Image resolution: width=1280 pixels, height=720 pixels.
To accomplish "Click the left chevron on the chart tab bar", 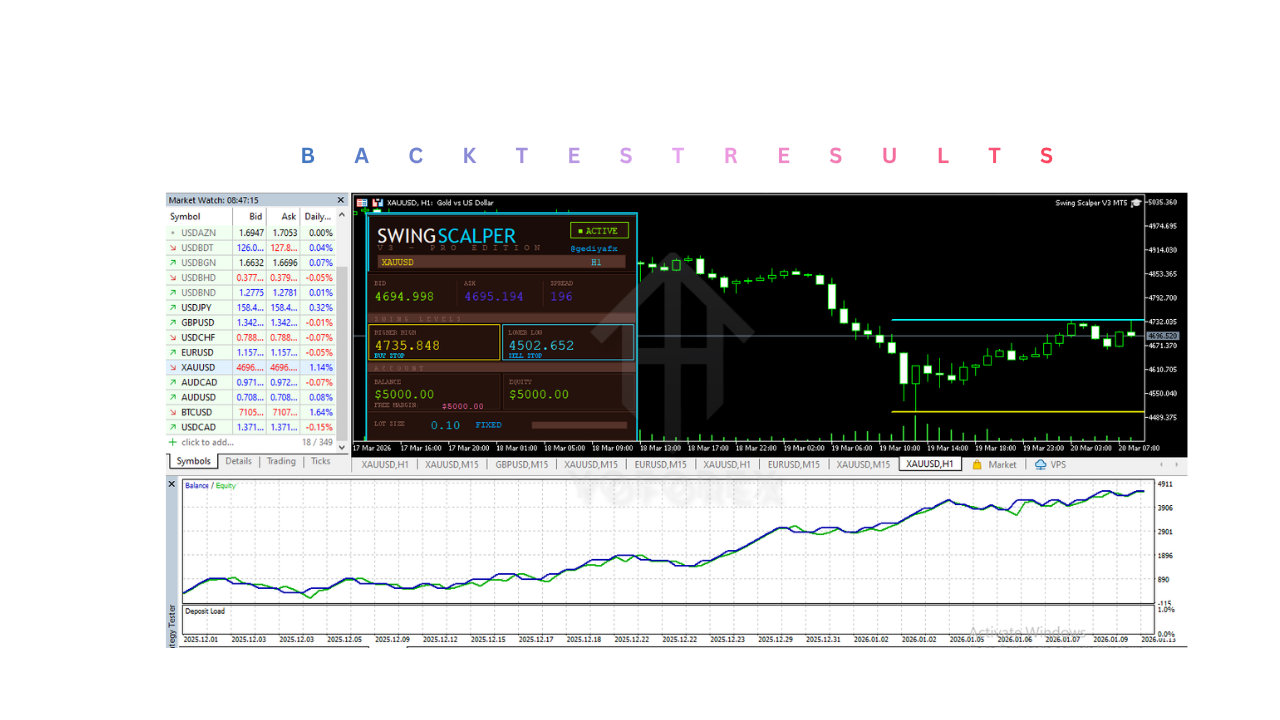I will click(x=1160, y=464).
